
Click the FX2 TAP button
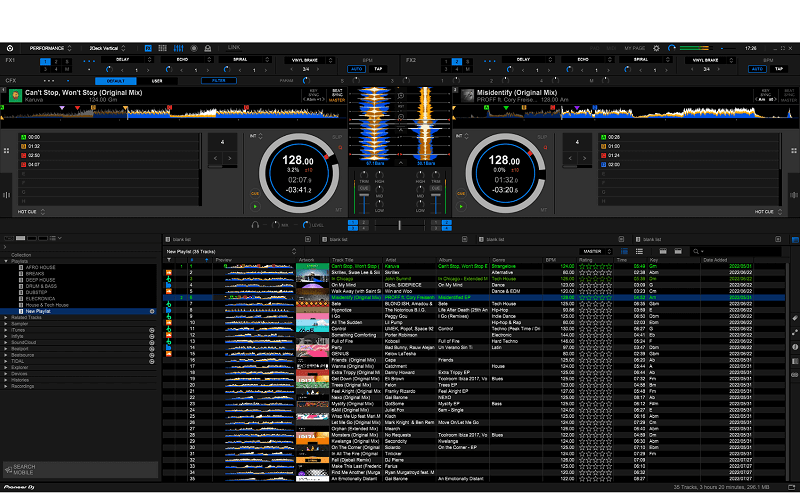coord(779,69)
